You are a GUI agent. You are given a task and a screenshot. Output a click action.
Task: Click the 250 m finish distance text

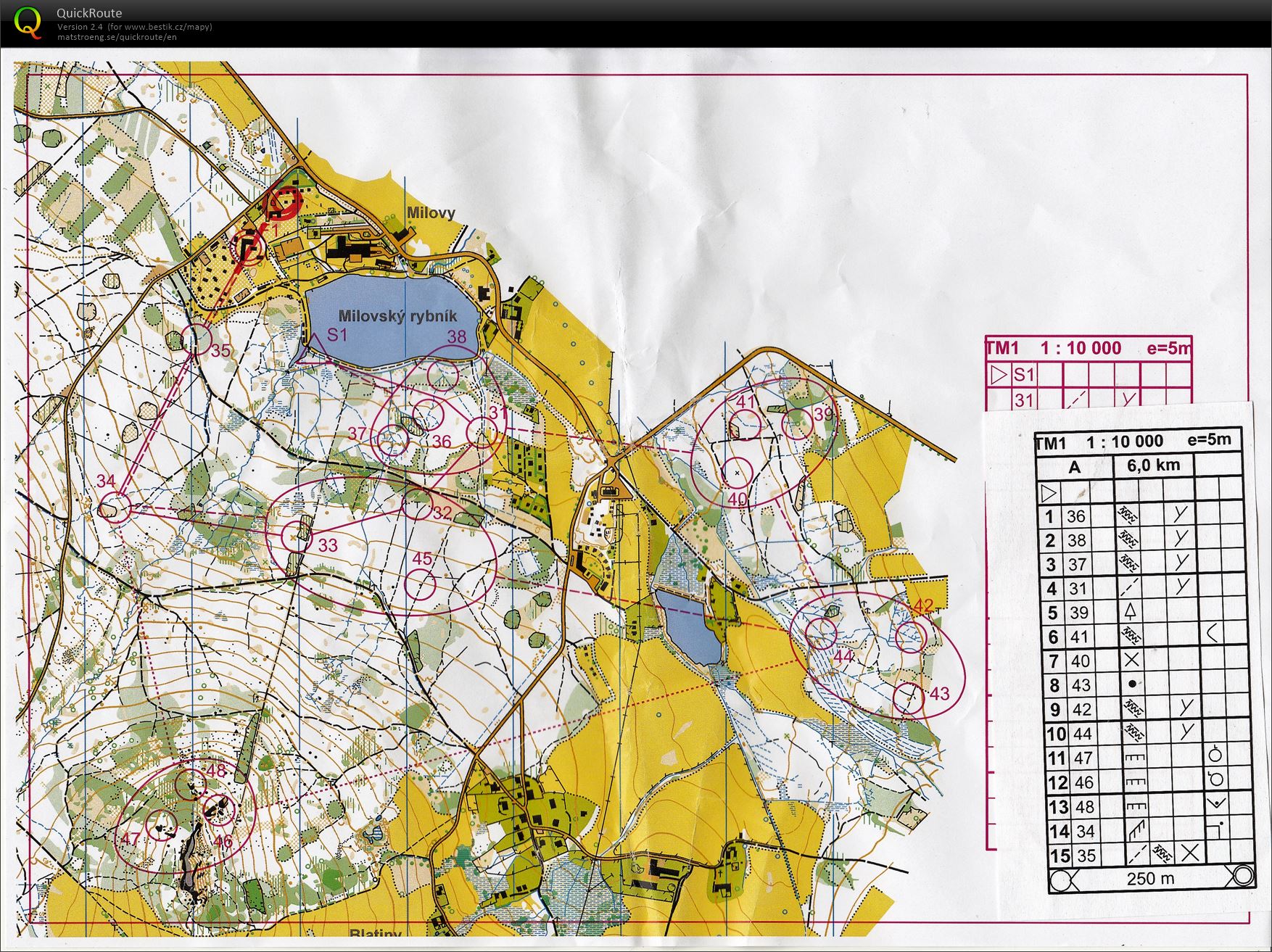coord(1149,879)
